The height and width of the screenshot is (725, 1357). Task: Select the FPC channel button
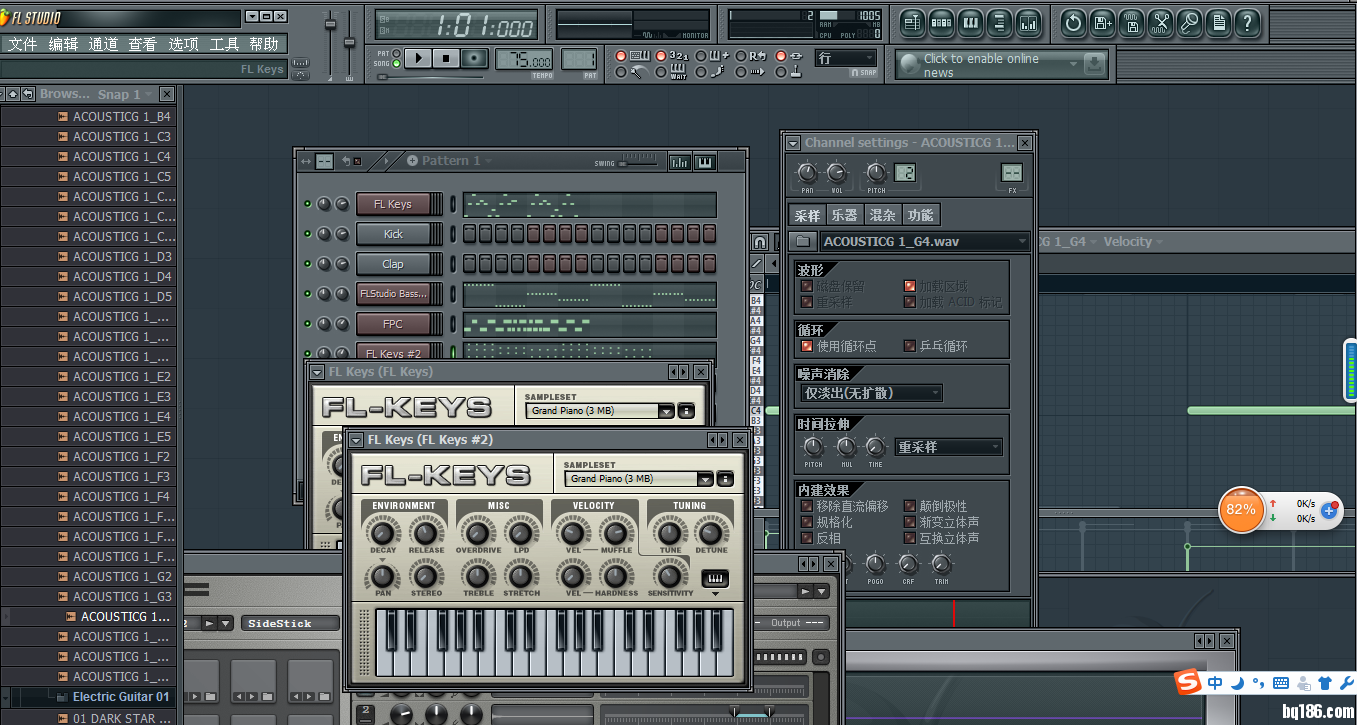[x=393, y=324]
